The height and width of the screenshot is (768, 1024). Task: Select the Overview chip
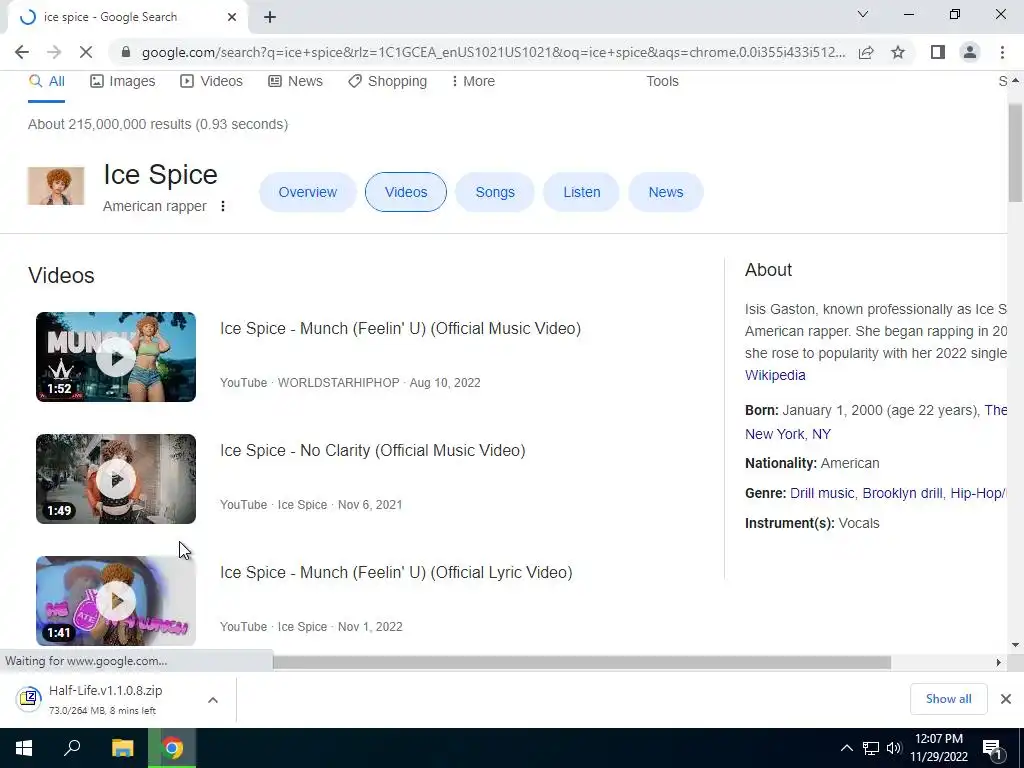(308, 192)
